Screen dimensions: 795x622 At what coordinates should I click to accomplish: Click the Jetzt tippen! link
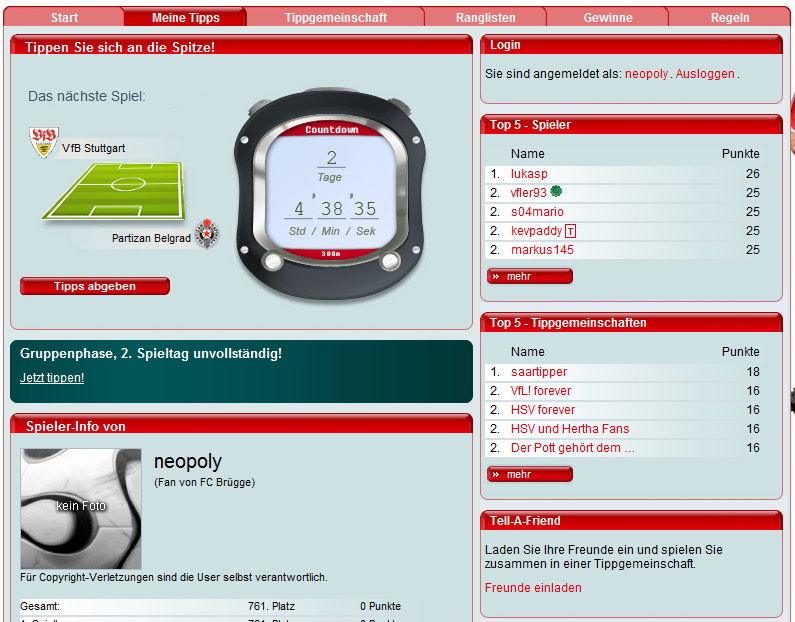coord(52,378)
